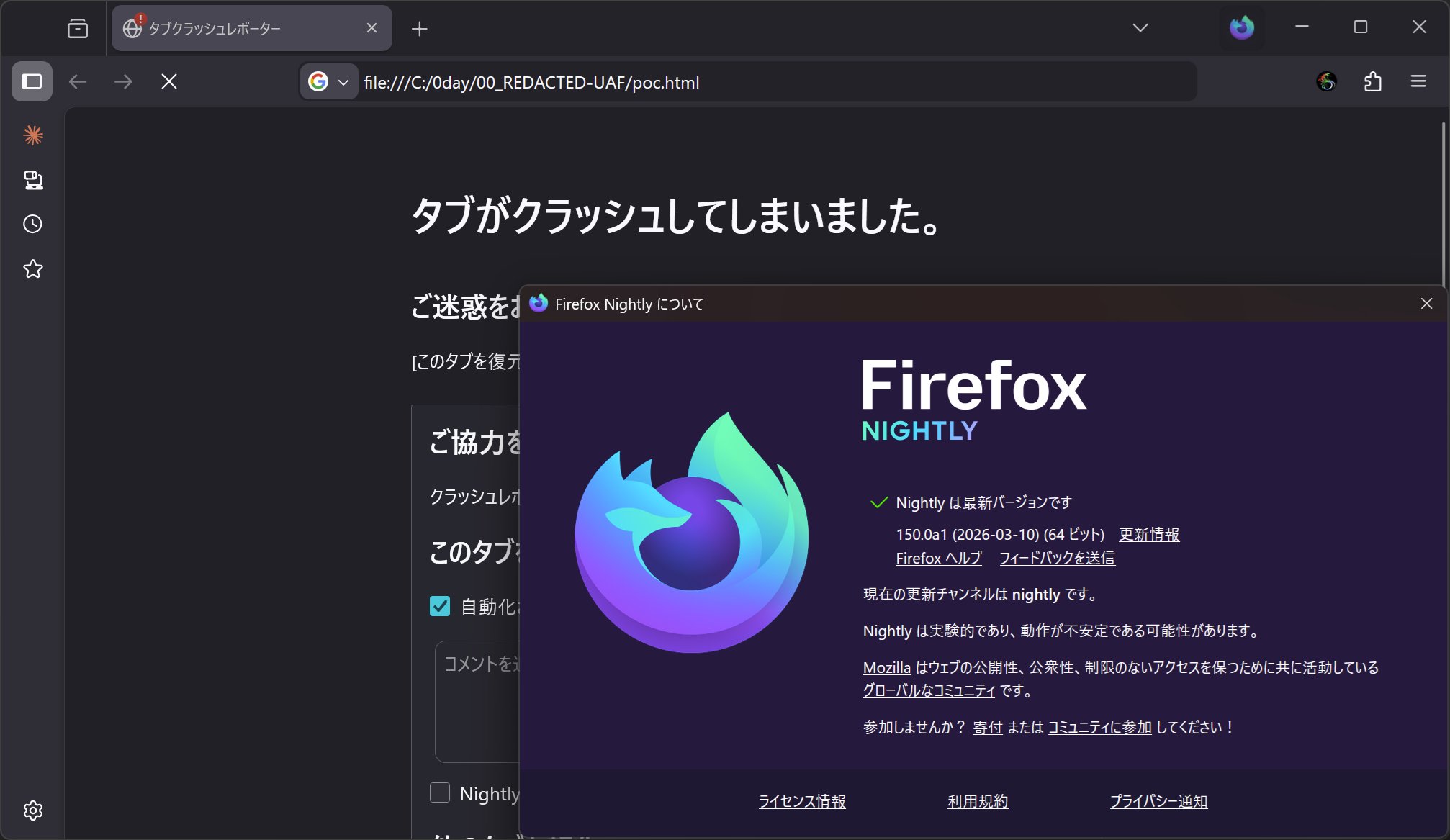Navigate back using the back arrow

tap(79, 81)
